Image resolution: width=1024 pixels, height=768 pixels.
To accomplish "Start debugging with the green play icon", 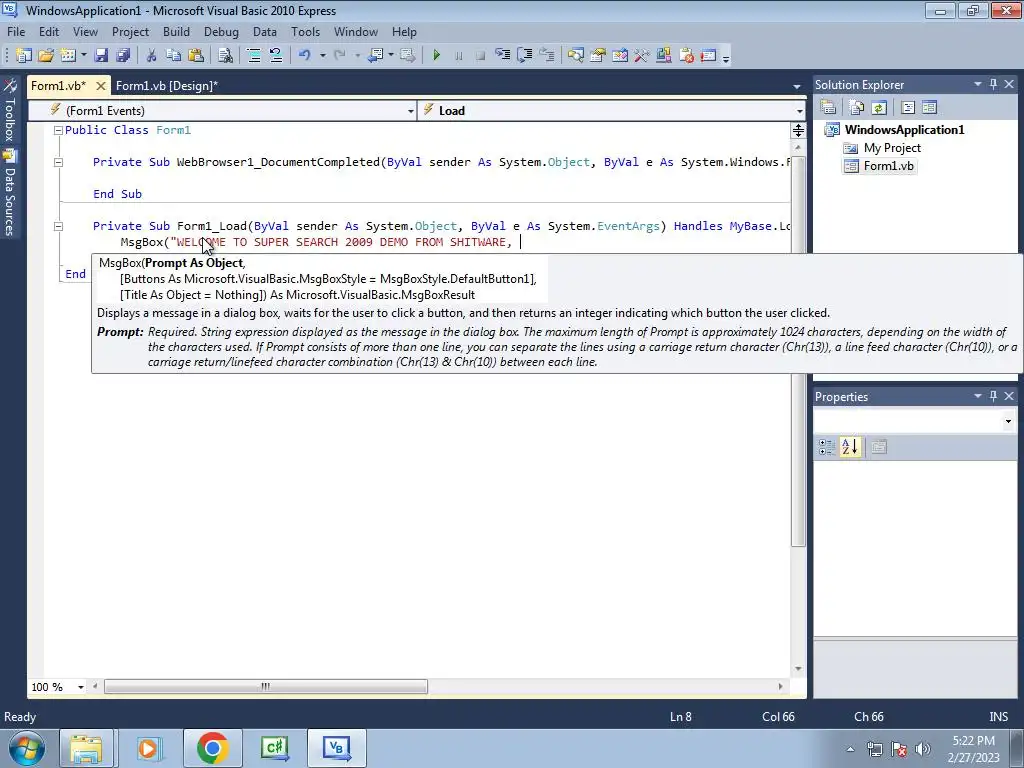I will click(x=436, y=56).
